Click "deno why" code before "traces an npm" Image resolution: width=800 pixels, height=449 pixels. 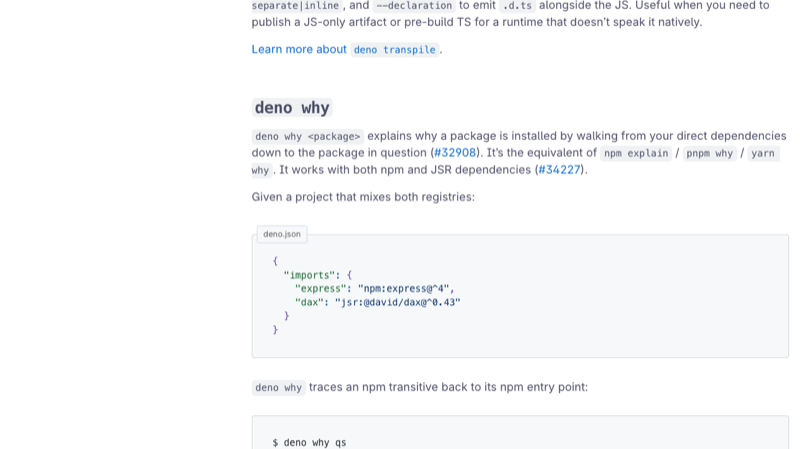pyautogui.click(x=279, y=388)
